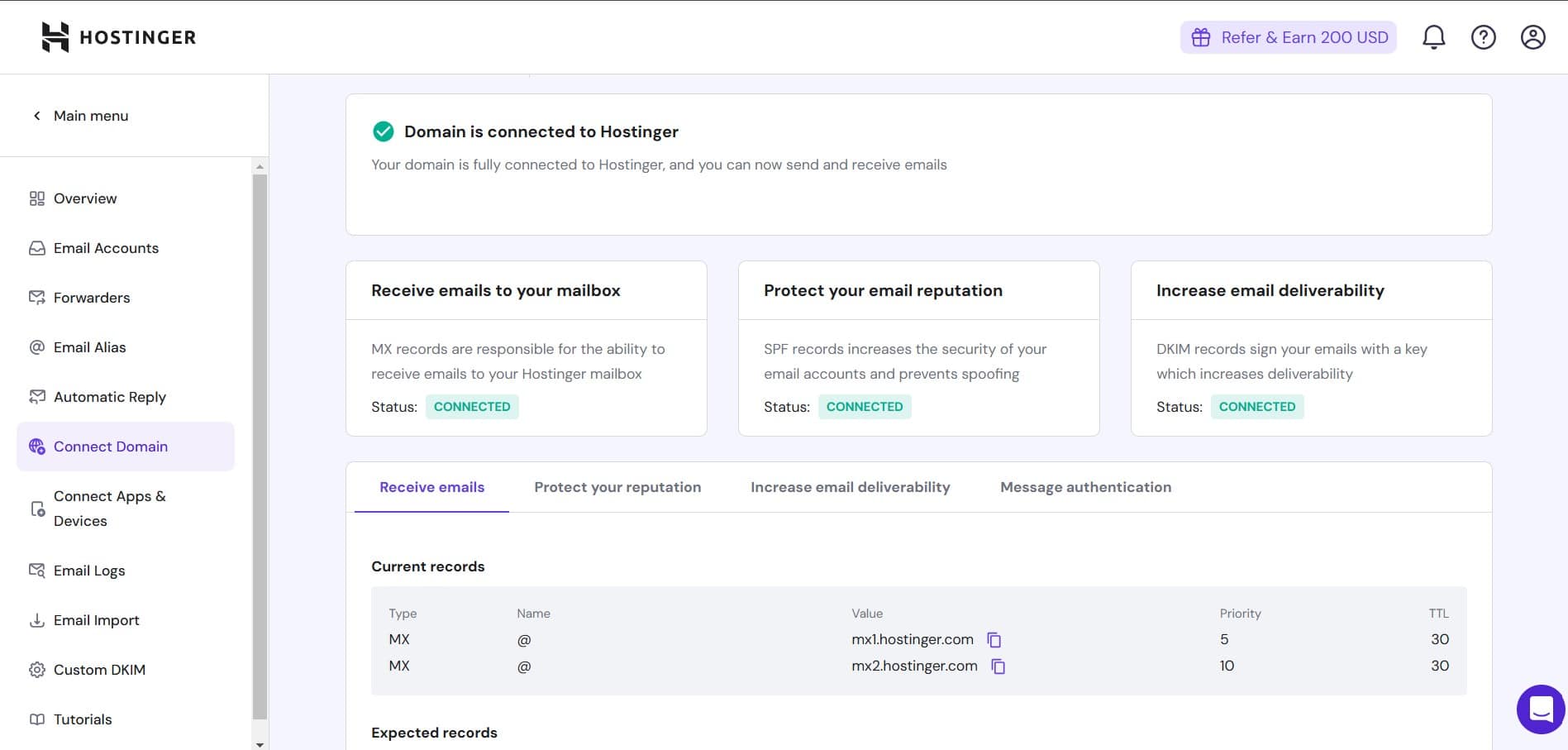Click the Hostinger logo icon
Screen dimensions: 1568x750
pos(55,37)
